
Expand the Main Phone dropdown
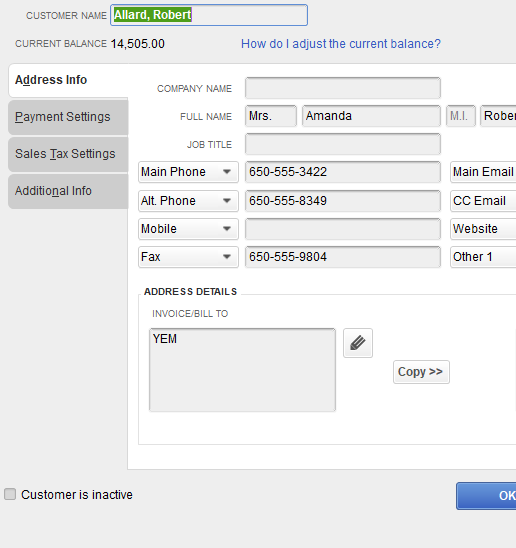point(188,172)
